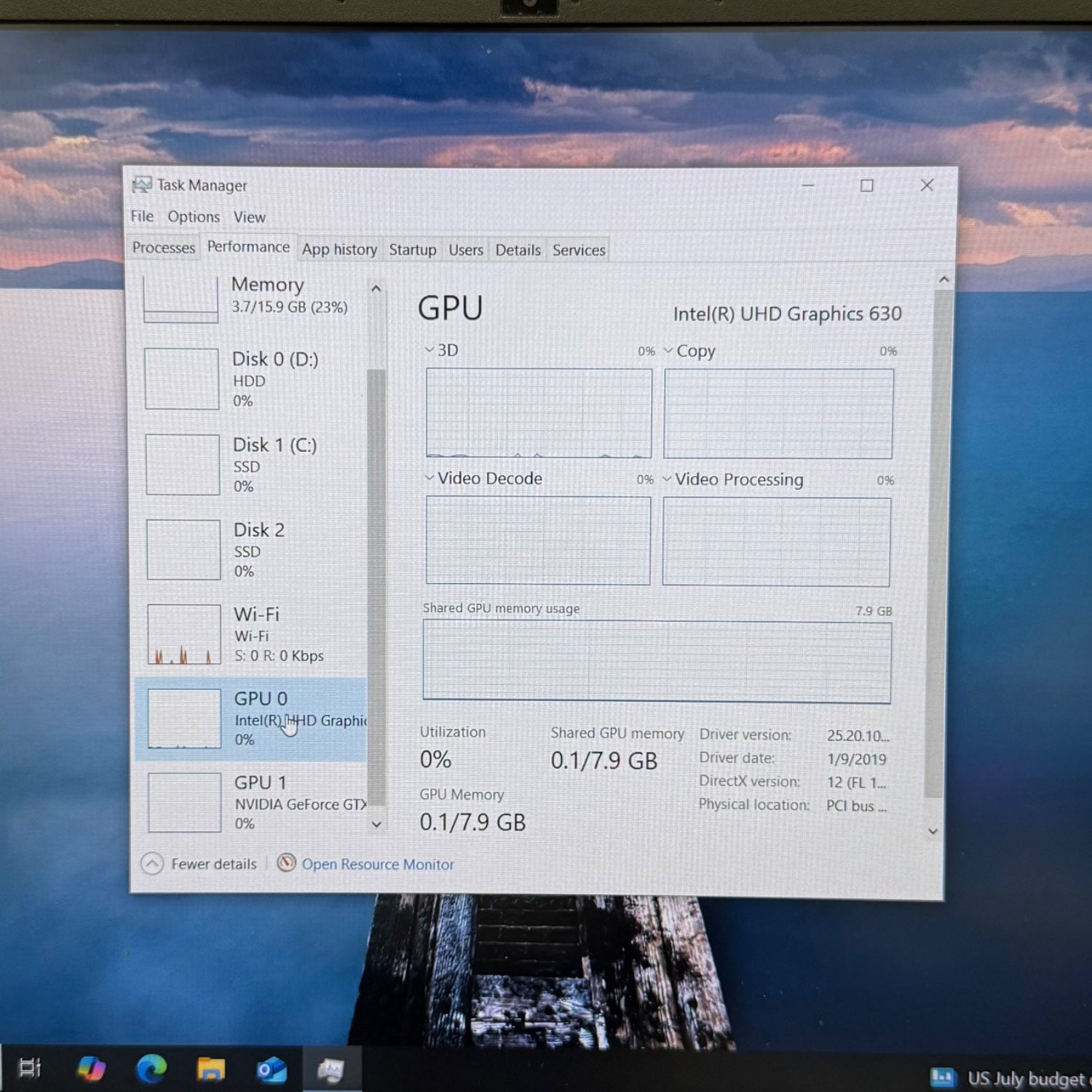Click the Fewer details chevron icon
1092x1092 pixels.
coord(151,863)
